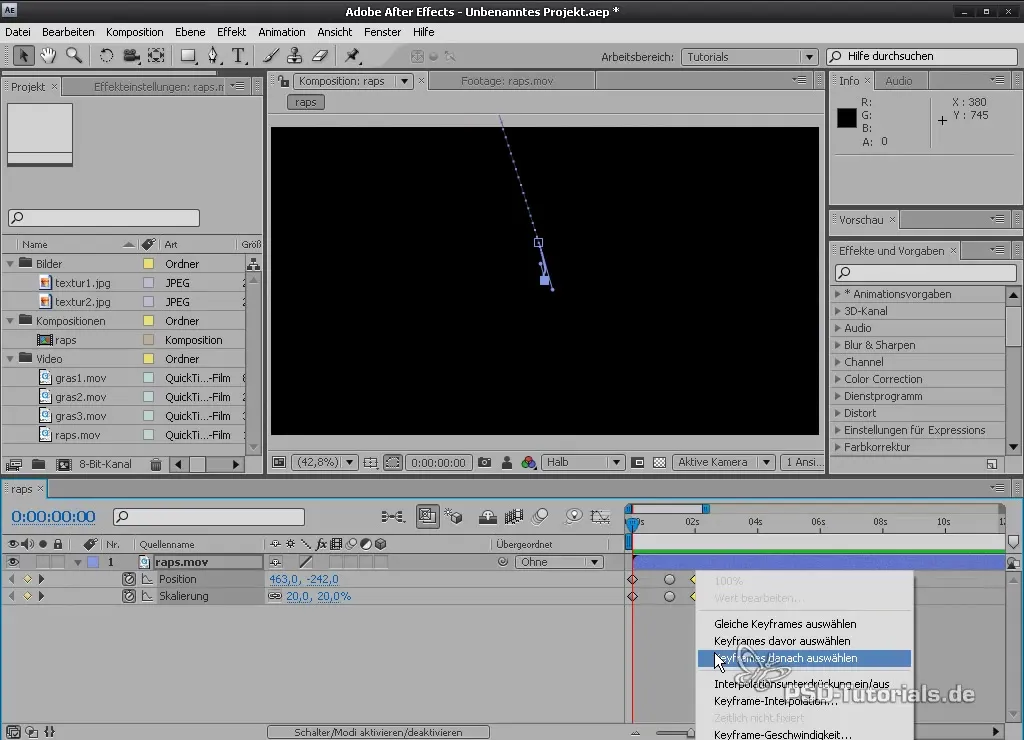Toggle the Position keyframe diamond checkbox
This screenshot has height=740, width=1024.
(x=27, y=579)
